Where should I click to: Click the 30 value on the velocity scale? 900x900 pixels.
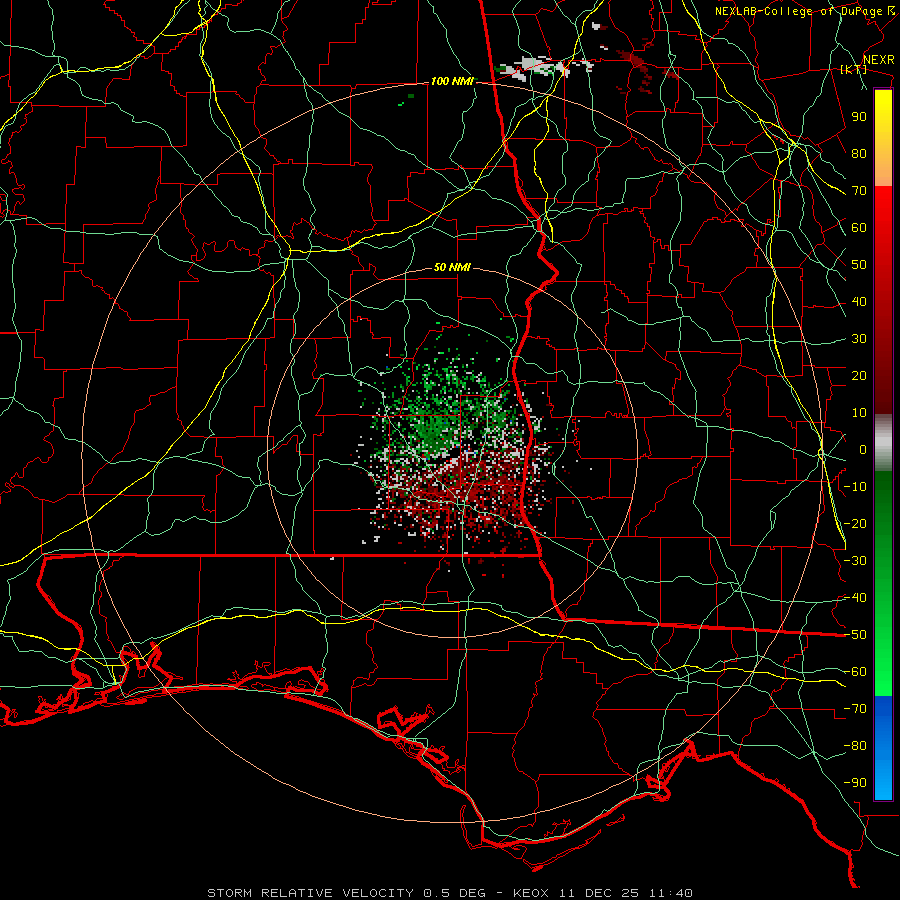[859, 339]
